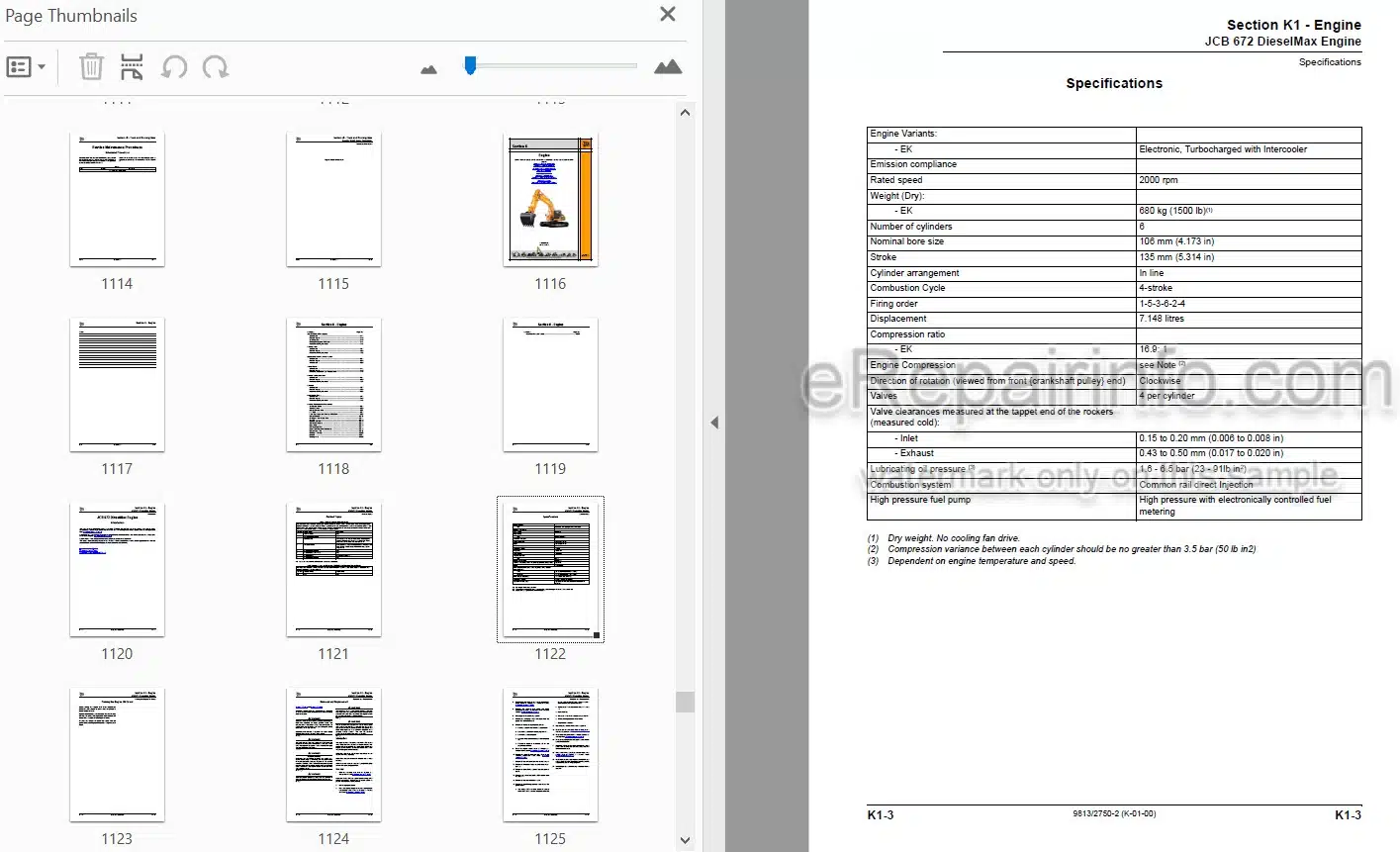Viewport: 1400px width, 852px height.
Task: Select page 1115 thumbnail
Action: pyautogui.click(x=333, y=199)
